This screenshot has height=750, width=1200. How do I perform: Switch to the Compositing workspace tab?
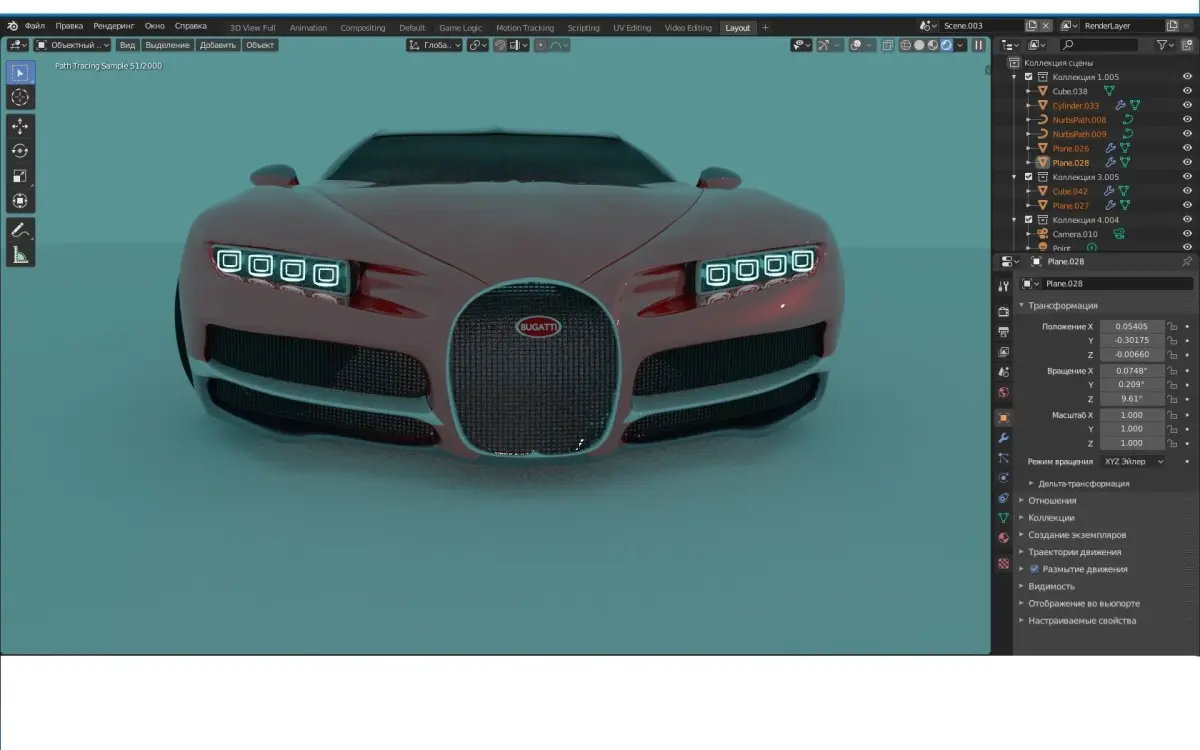[x=362, y=27]
